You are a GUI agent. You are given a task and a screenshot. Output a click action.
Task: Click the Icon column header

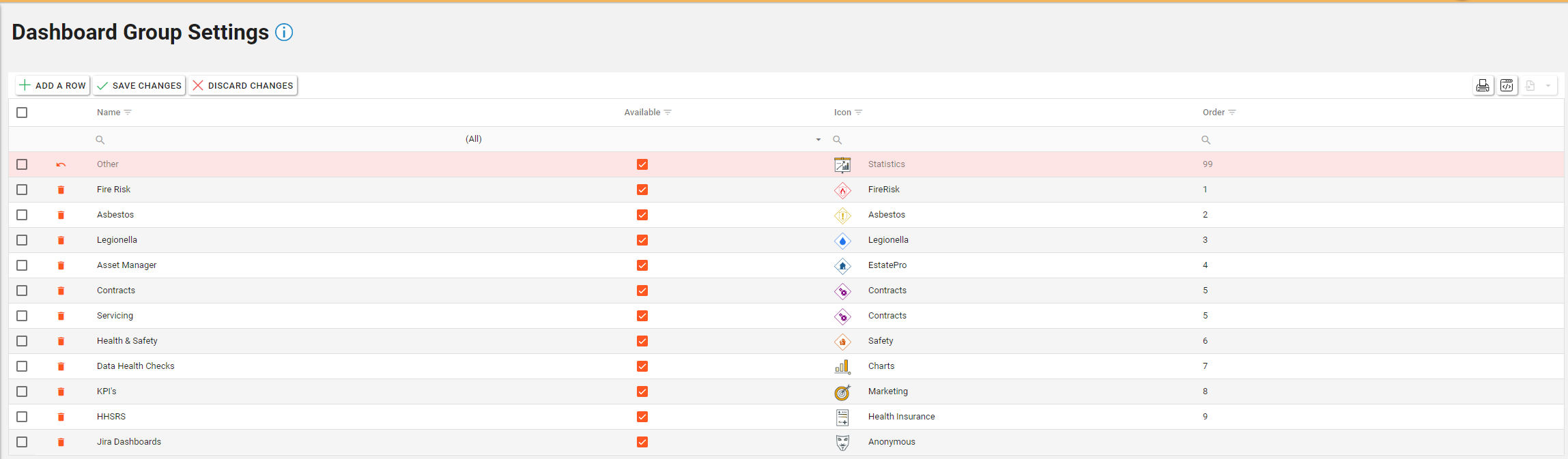[842, 113]
